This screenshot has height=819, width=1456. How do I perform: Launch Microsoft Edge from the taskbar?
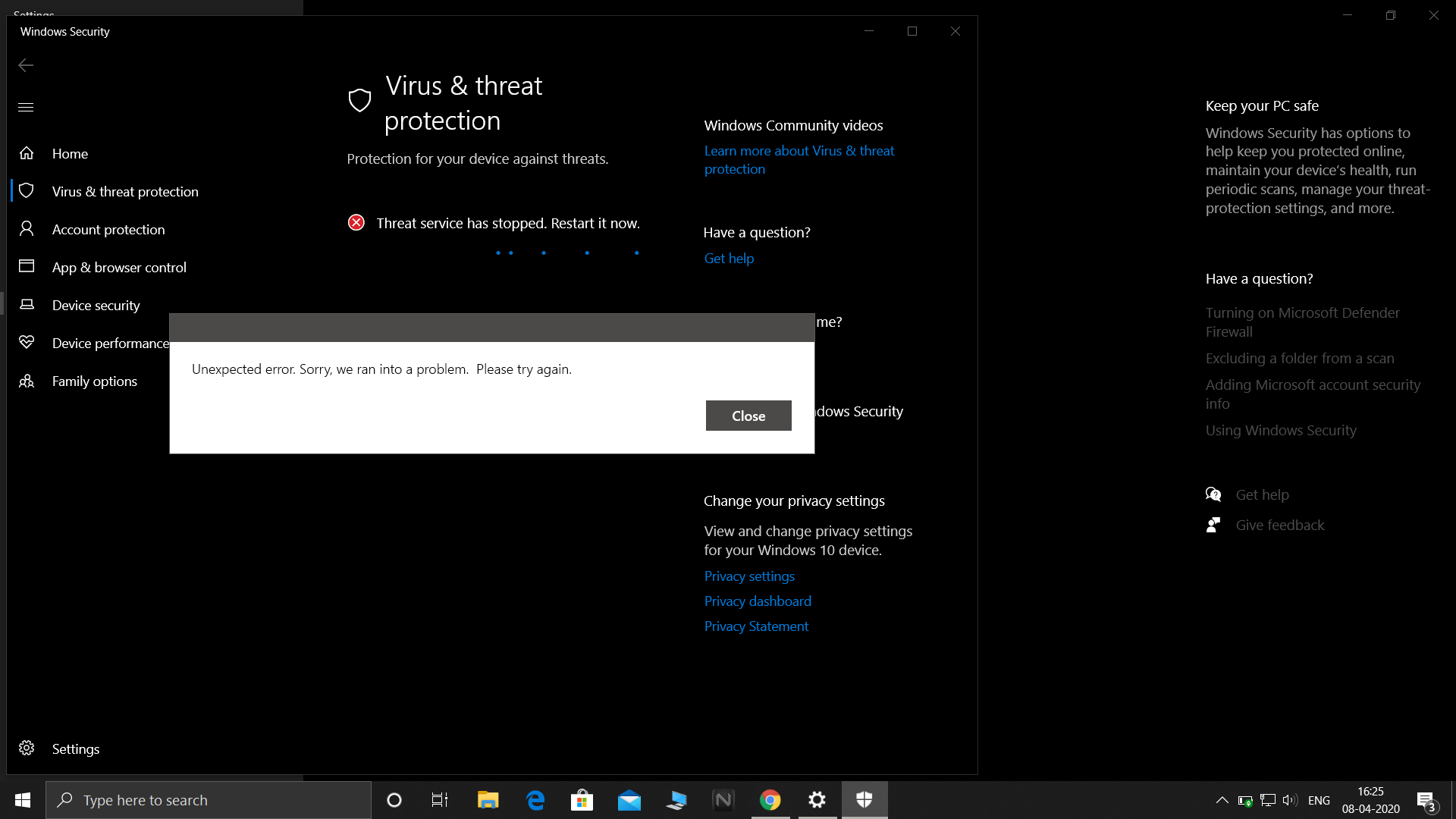[x=535, y=800]
